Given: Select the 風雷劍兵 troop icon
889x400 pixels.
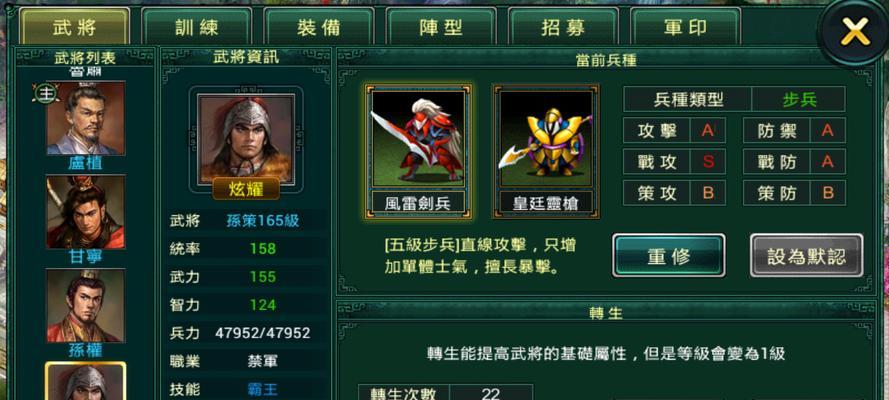Looking at the screenshot, I should 418,138.
